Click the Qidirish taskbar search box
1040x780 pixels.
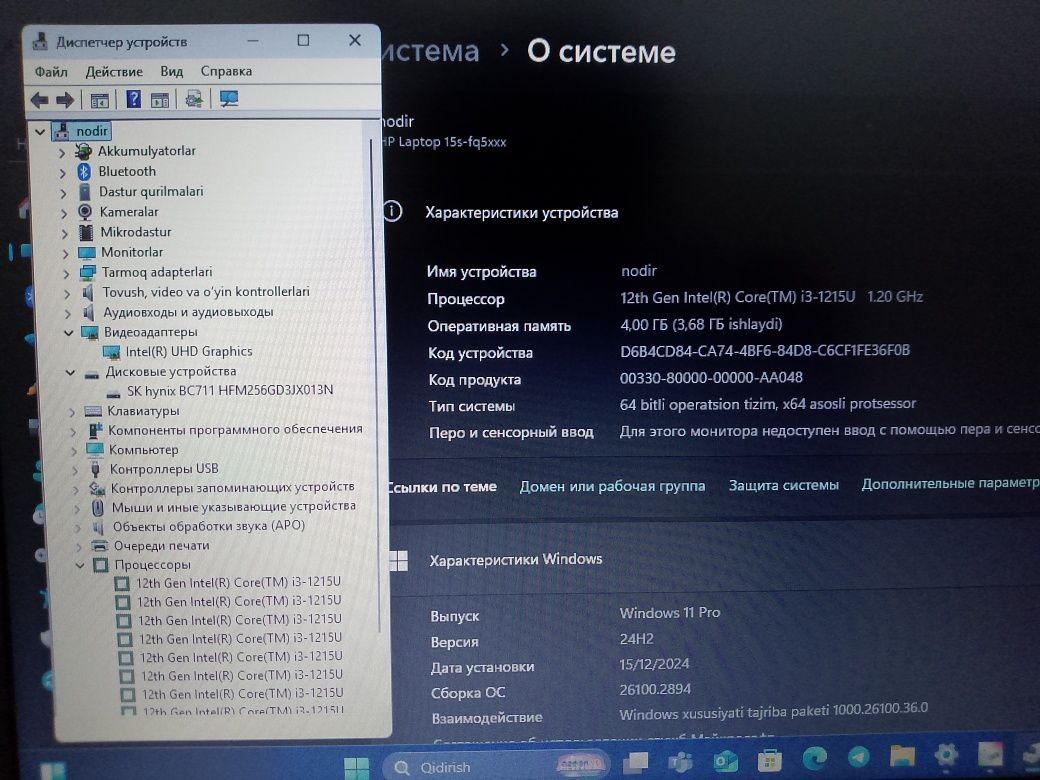pos(494,766)
